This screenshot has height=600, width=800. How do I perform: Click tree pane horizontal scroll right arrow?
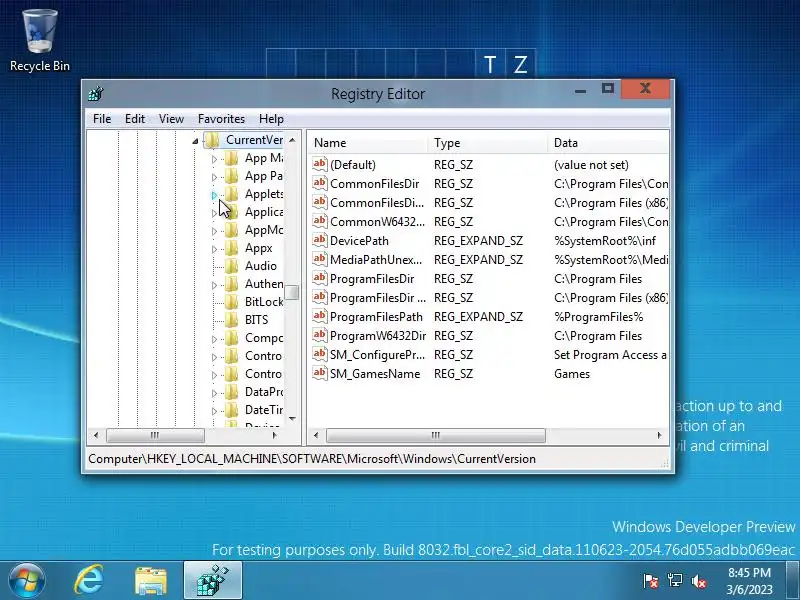pos(275,435)
